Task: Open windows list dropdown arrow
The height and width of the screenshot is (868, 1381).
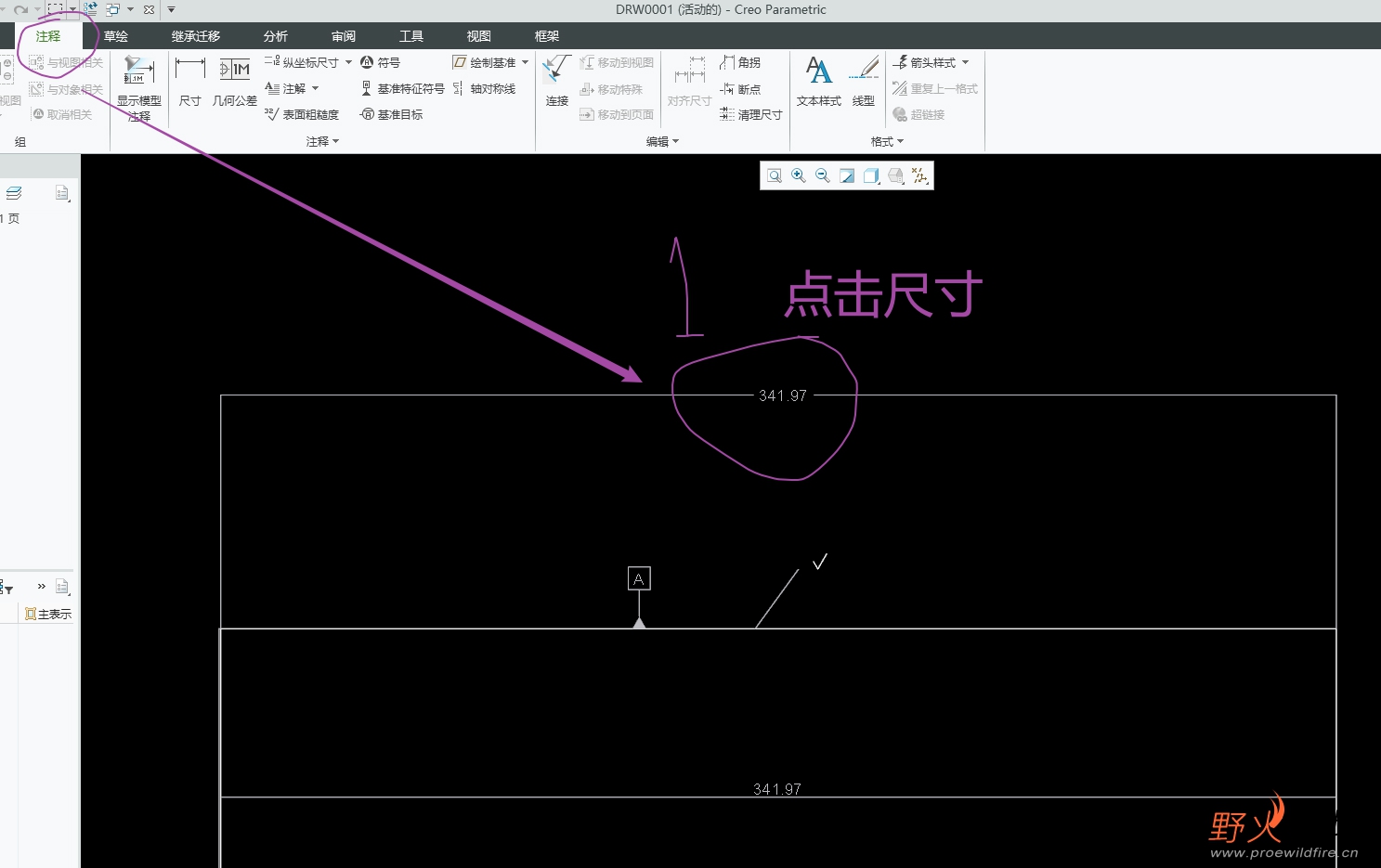Action: [130, 9]
